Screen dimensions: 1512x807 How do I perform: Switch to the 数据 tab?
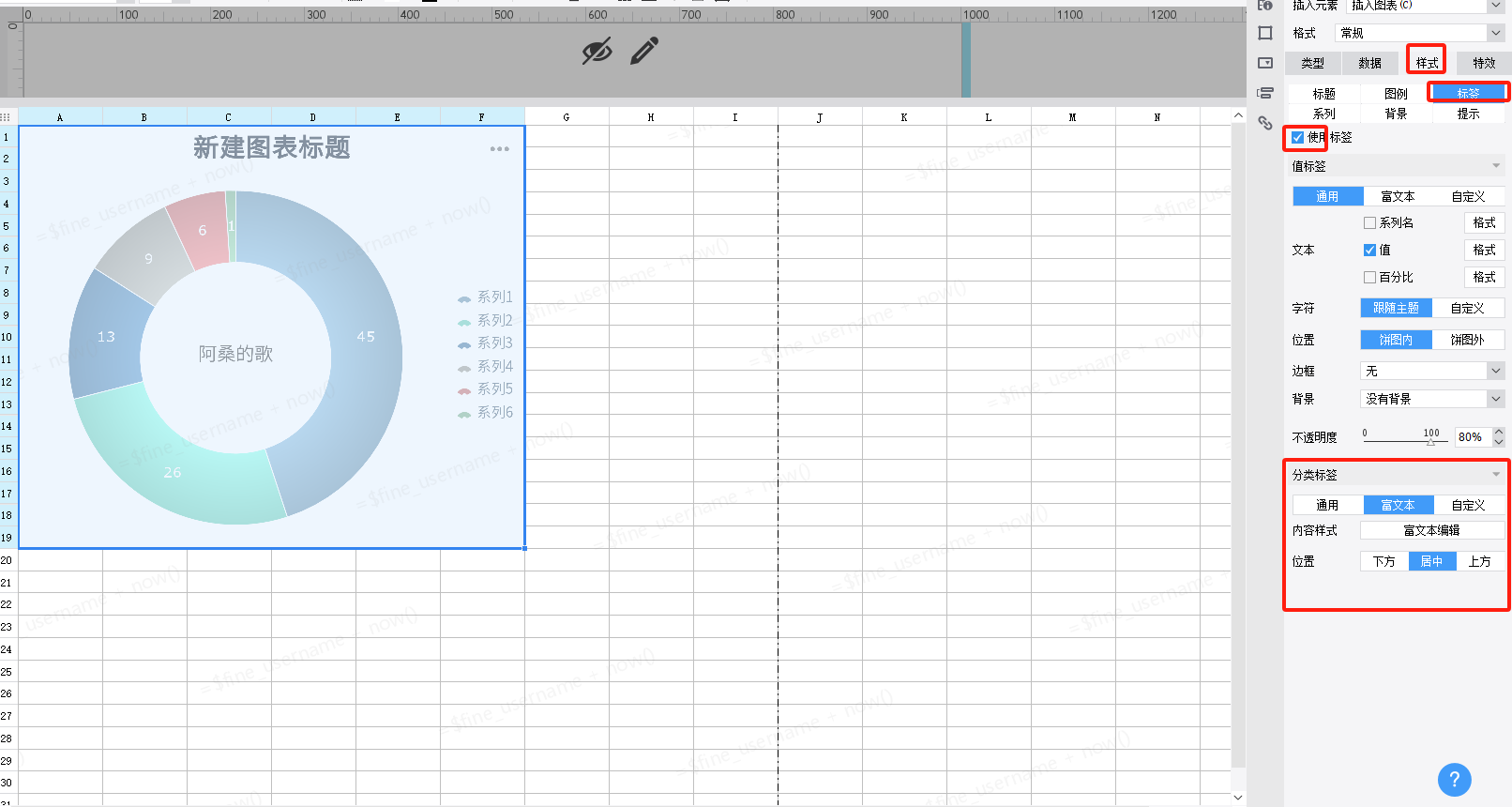[x=1369, y=63]
